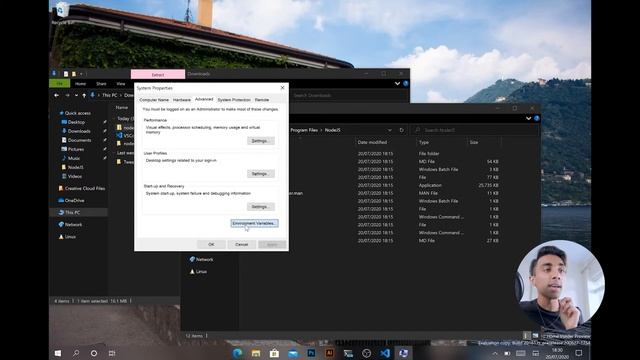Confirm System Properties with OK

[x=211, y=244]
